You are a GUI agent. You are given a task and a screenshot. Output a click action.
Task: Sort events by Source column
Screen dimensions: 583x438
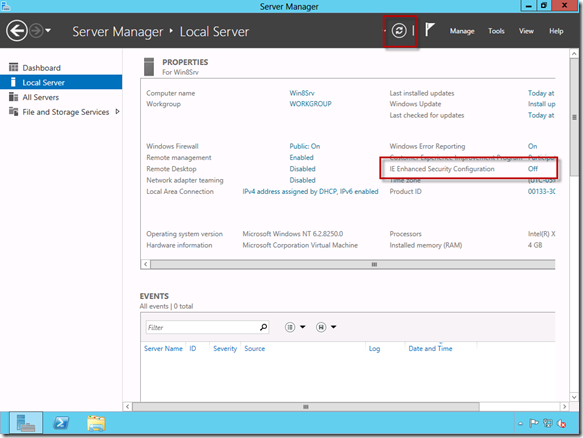255,348
